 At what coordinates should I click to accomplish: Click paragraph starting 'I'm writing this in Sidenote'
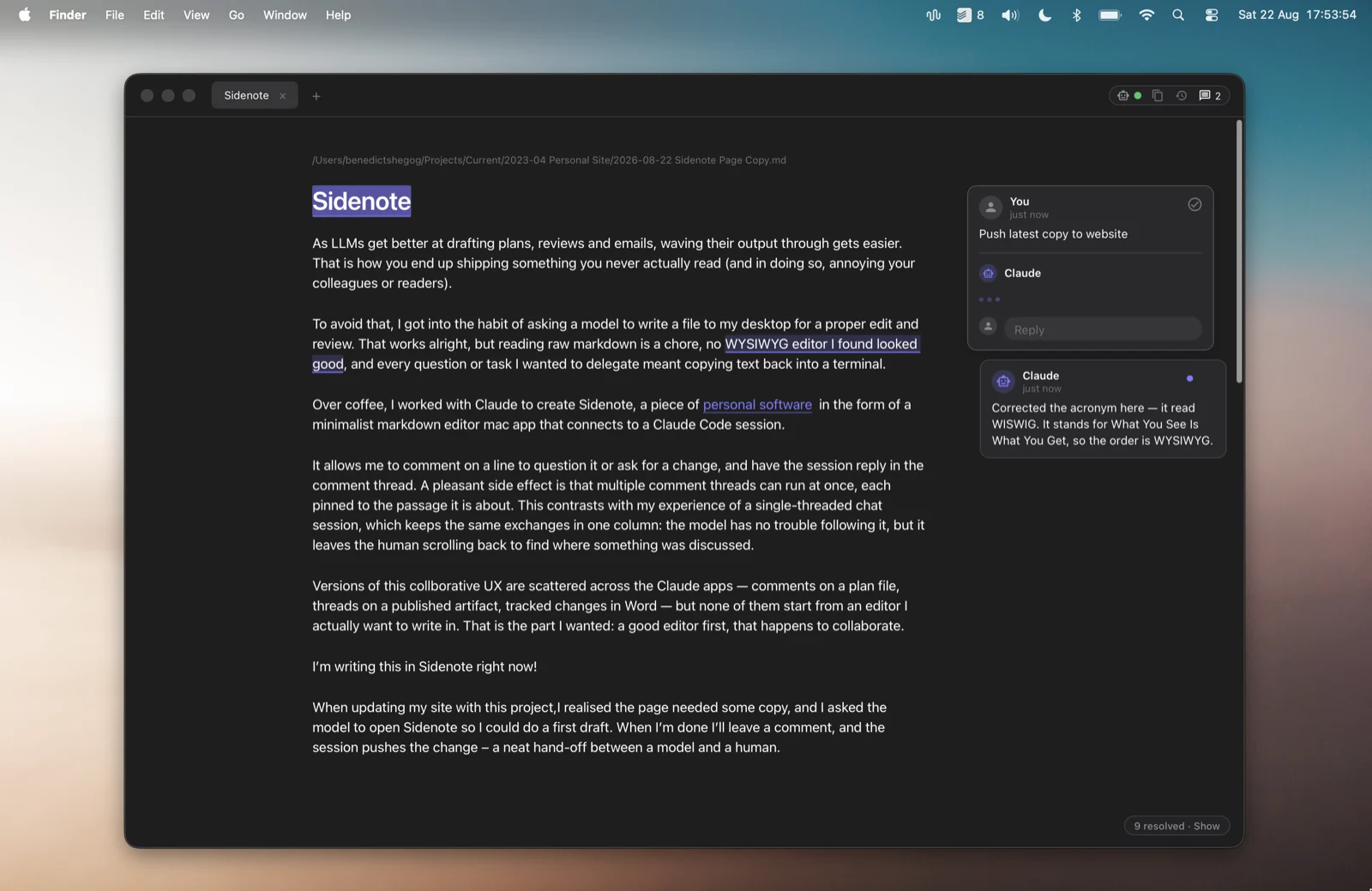tap(424, 666)
